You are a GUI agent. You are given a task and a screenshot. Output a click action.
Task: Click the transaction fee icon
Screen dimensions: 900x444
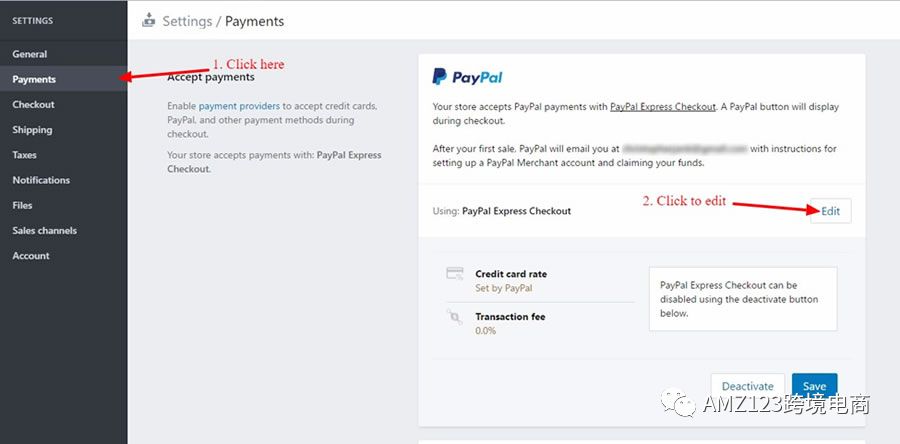click(x=455, y=316)
